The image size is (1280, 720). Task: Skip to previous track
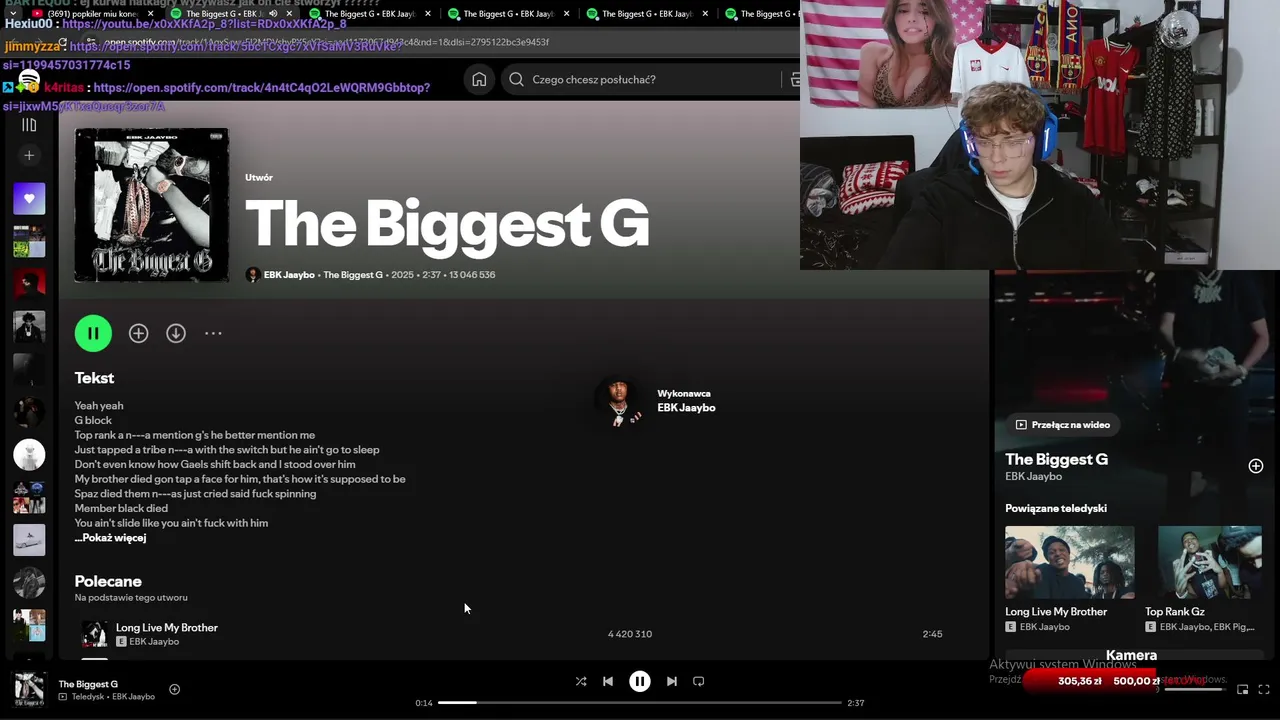pyautogui.click(x=607, y=681)
